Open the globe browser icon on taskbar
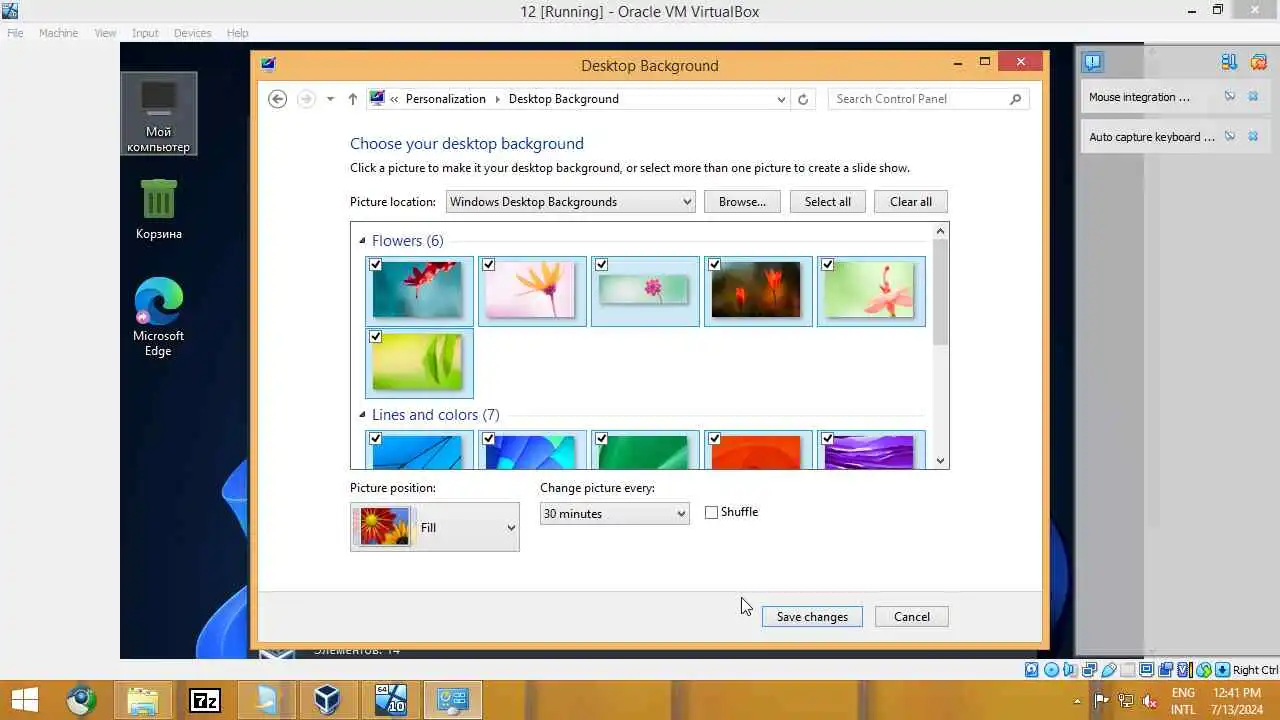The image size is (1280, 720). tap(81, 699)
